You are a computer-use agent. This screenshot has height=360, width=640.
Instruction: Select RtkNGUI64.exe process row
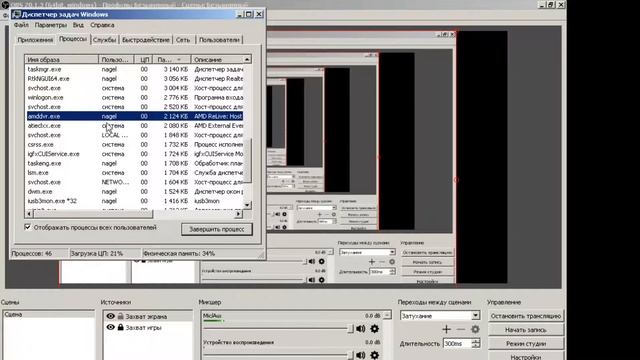click(135, 79)
